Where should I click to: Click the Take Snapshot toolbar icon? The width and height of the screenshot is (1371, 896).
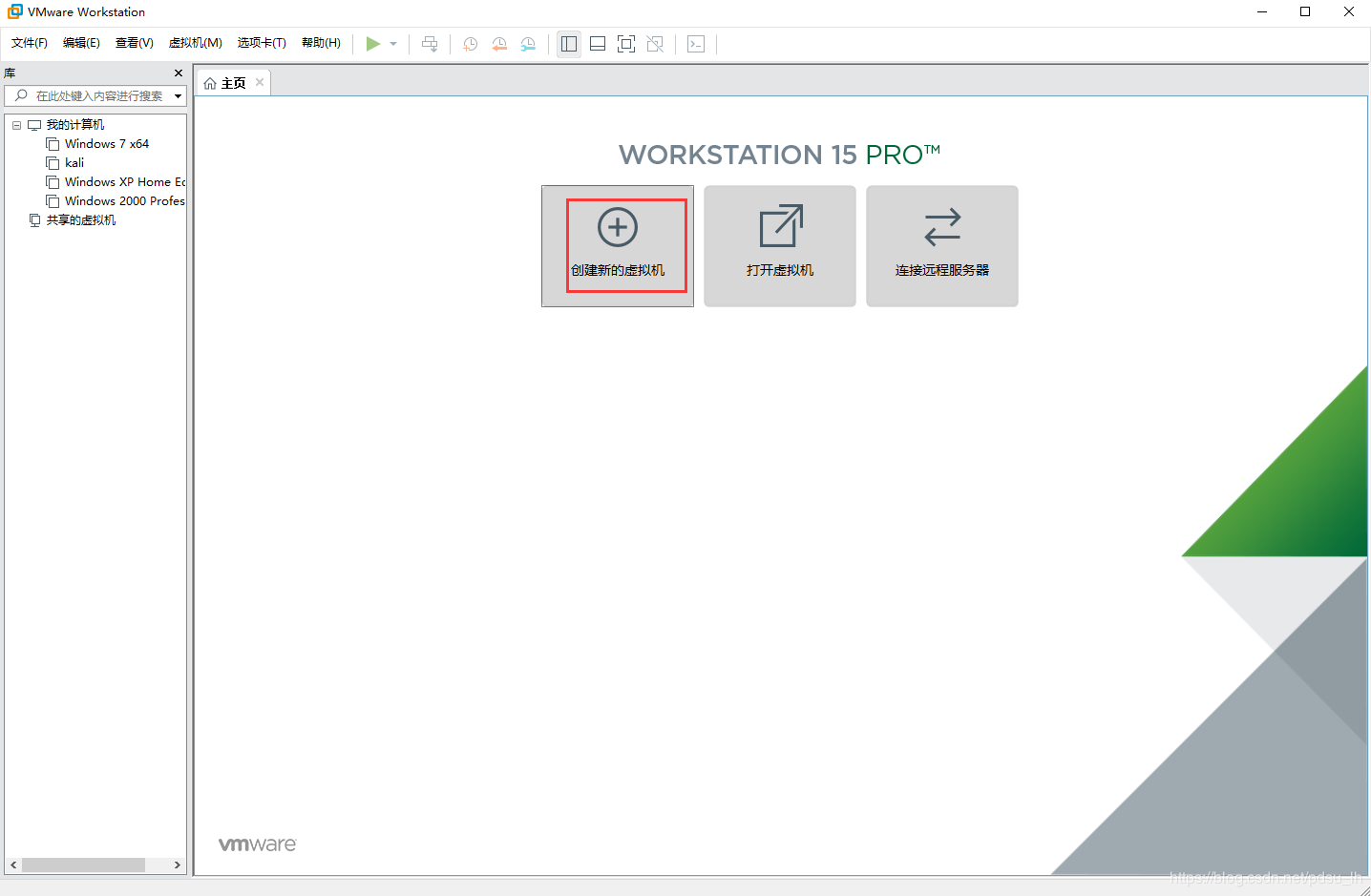[x=471, y=44]
